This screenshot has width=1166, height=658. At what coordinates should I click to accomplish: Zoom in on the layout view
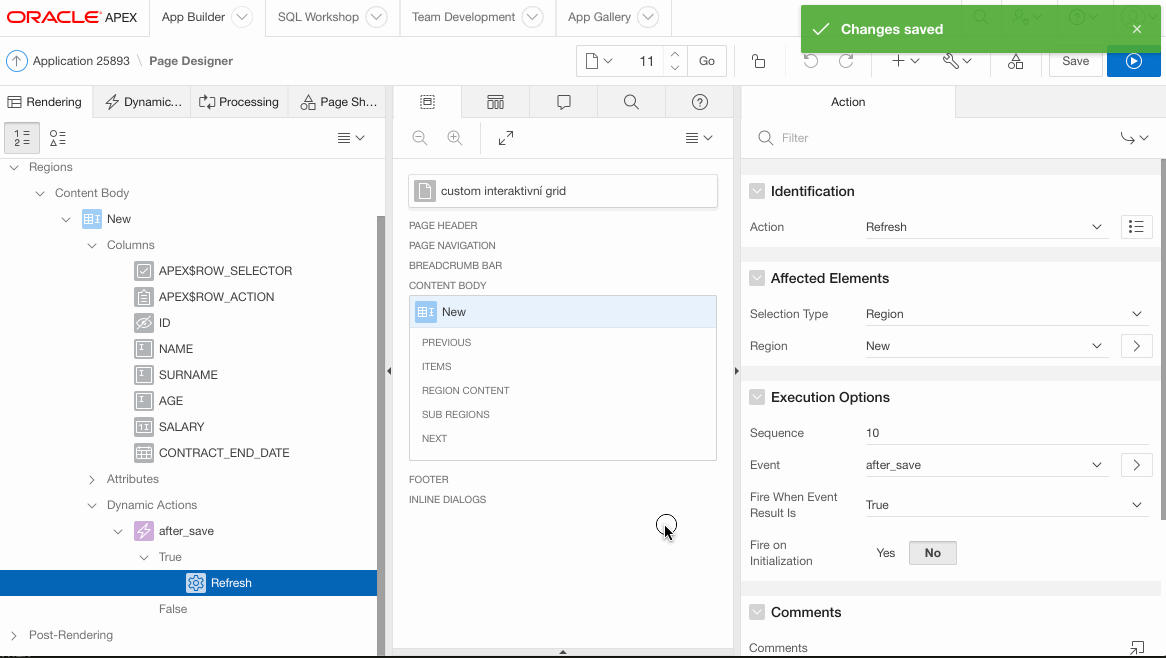pyautogui.click(x=455, y=138)
